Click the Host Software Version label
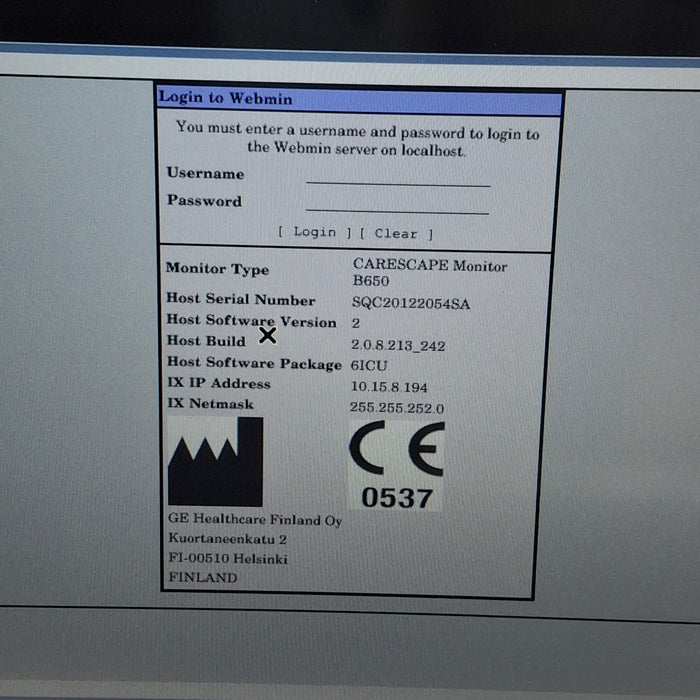The width and height of the screenshot is (700, 700). [x=251, y=321]
